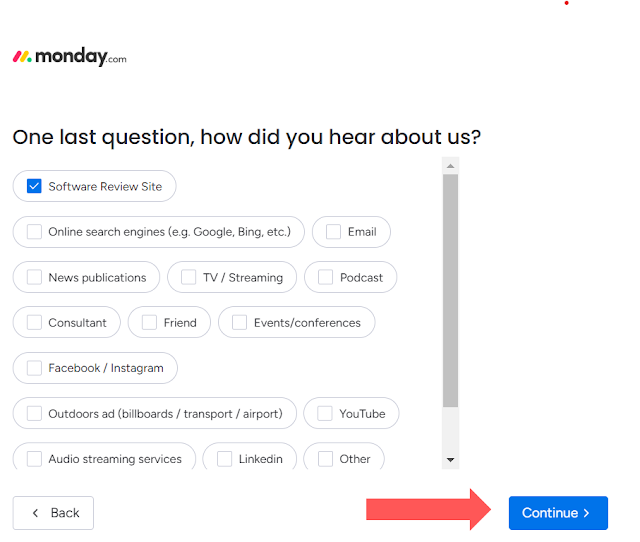
Task: Check the Other option
Action: [325, 459]
